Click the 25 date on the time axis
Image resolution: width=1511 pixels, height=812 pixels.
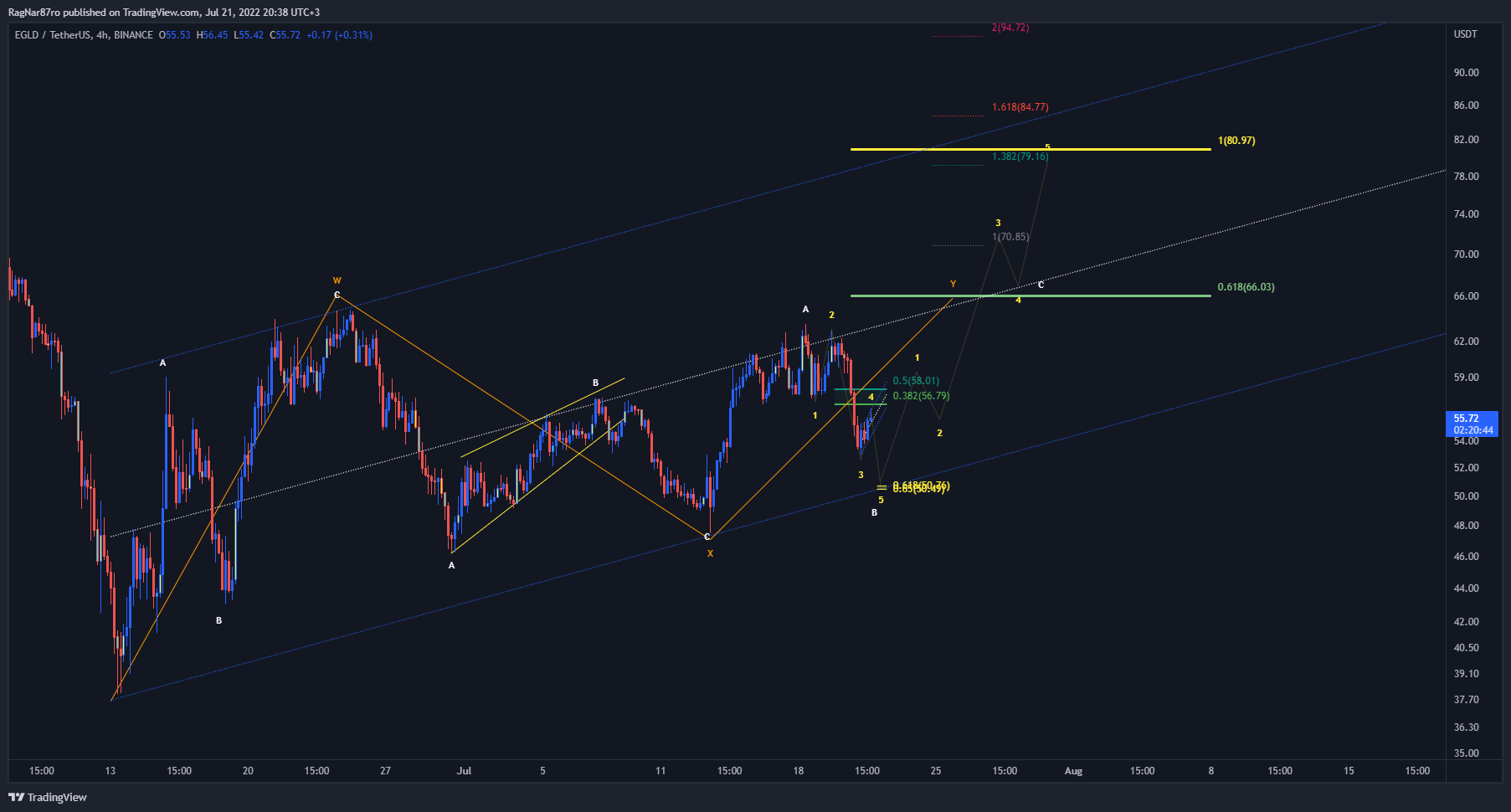[x=936, y=771]
